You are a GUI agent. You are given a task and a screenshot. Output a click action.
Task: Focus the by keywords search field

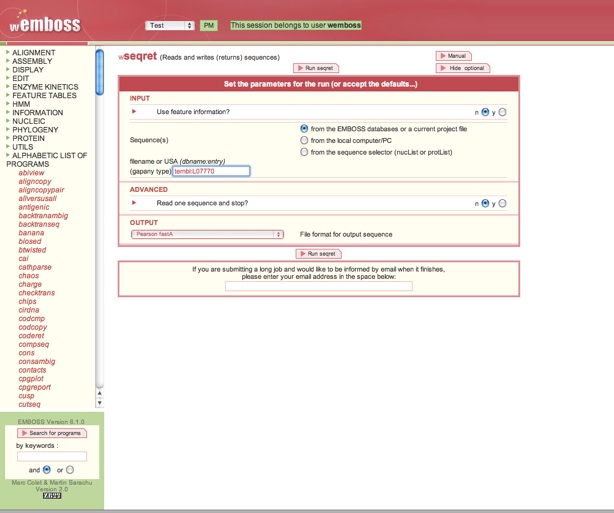[52, 456]
